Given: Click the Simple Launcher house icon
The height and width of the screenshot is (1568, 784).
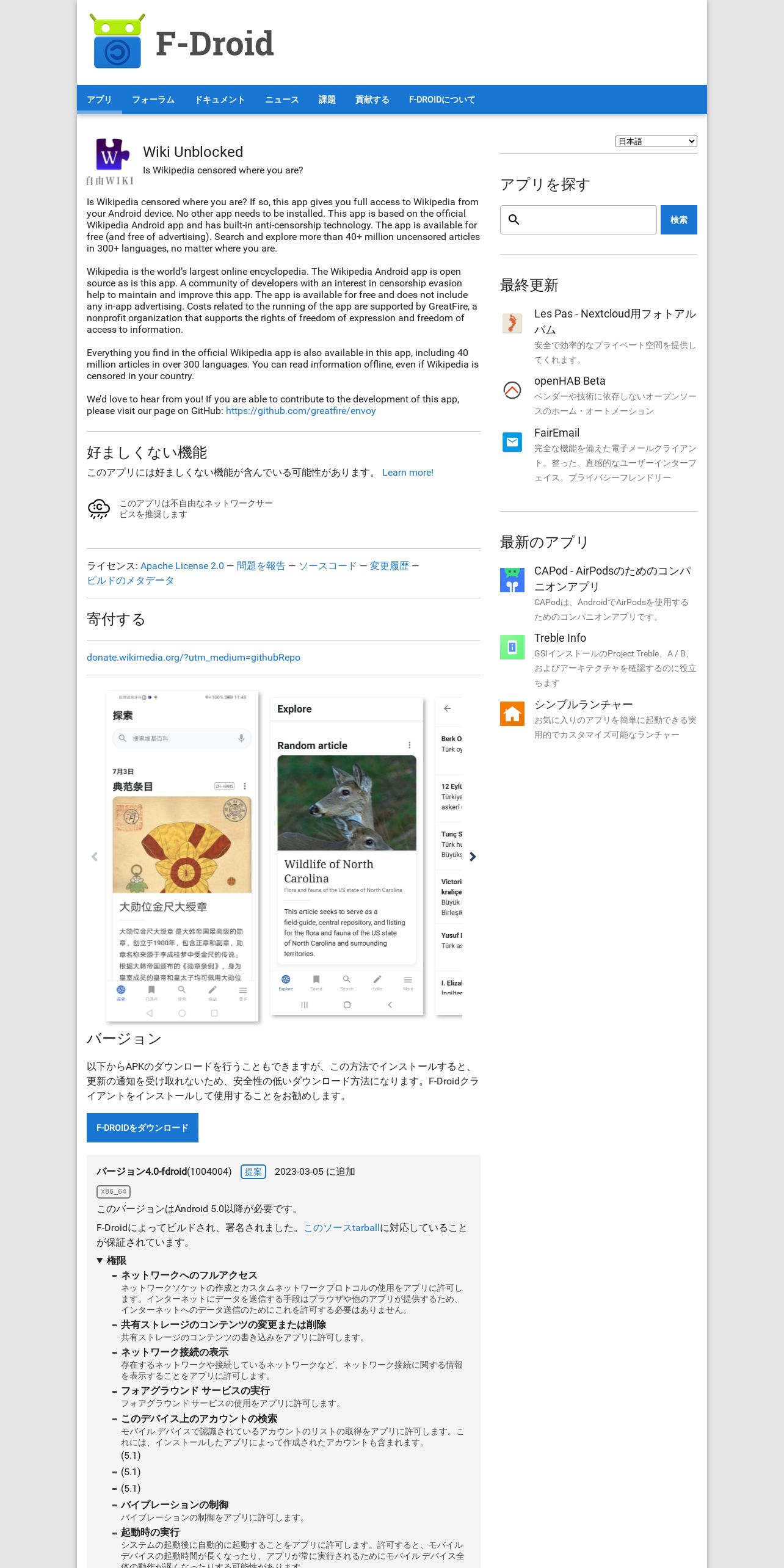Looking at the screenshot, I should pyautogui.click(x=512, y=713).
